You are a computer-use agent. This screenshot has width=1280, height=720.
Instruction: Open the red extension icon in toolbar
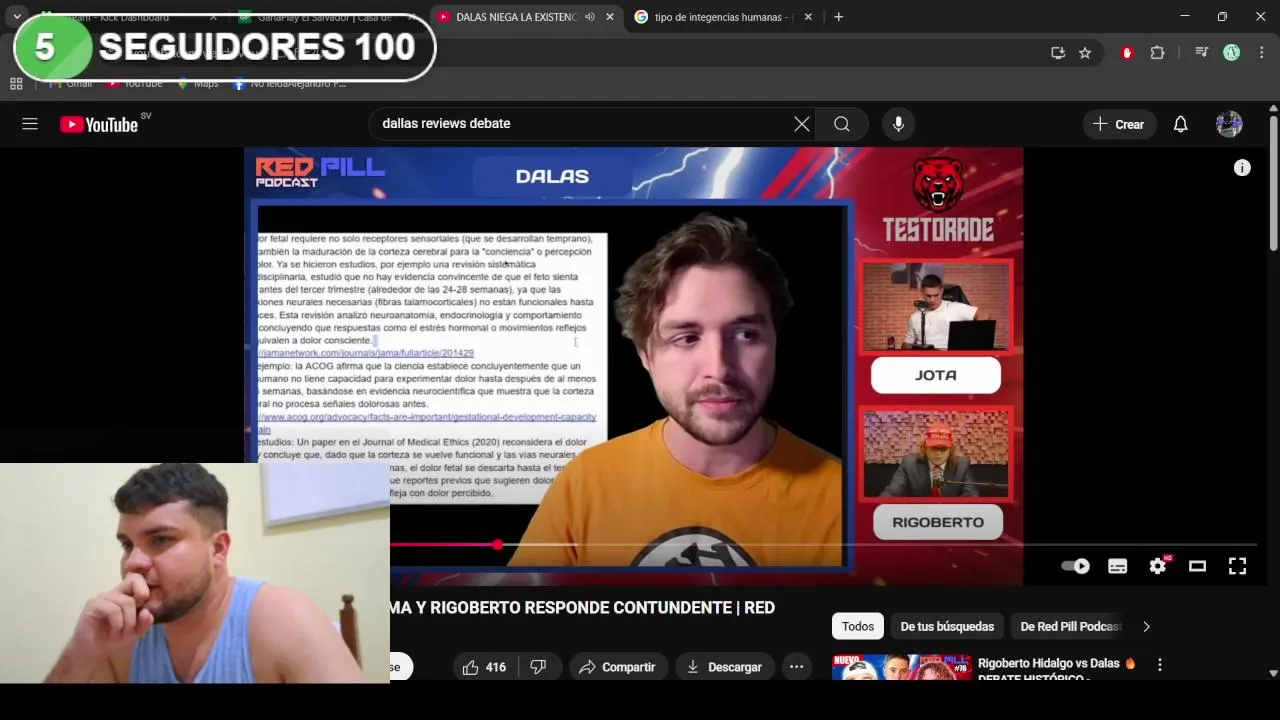(1127, 53)
